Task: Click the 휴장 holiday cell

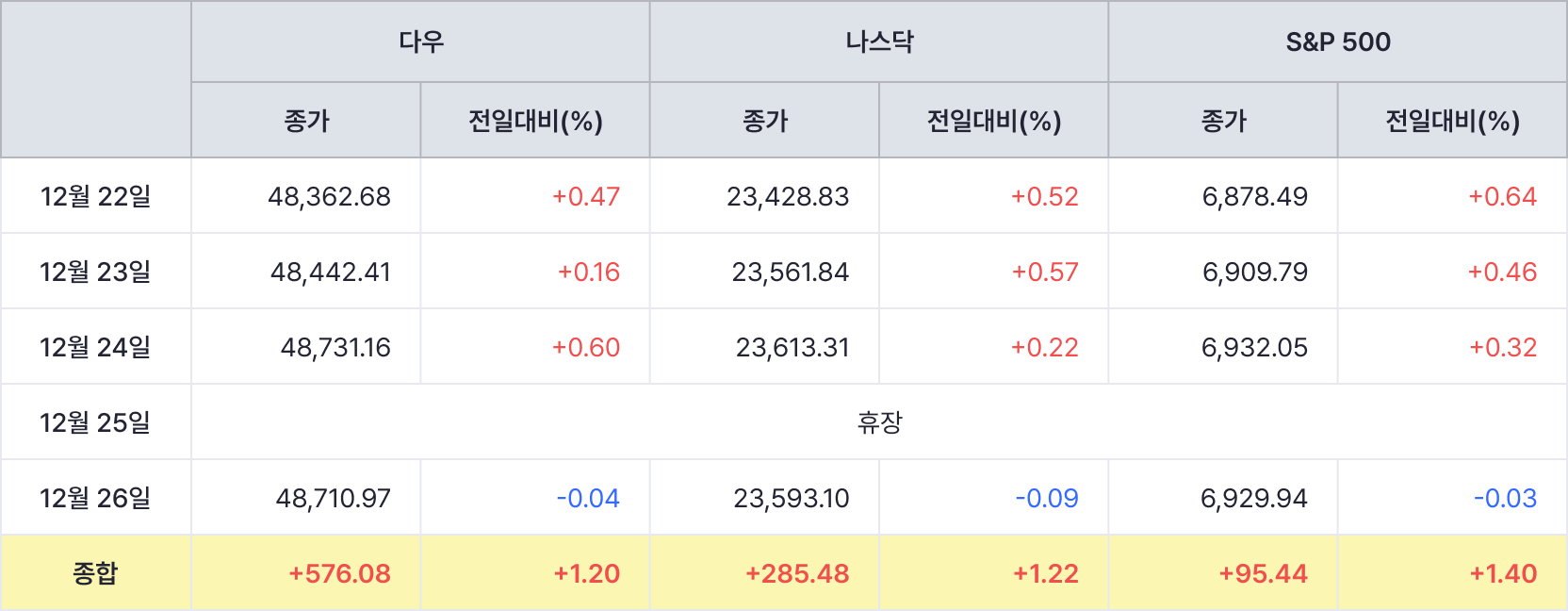Action: click(x=879, y=422)
